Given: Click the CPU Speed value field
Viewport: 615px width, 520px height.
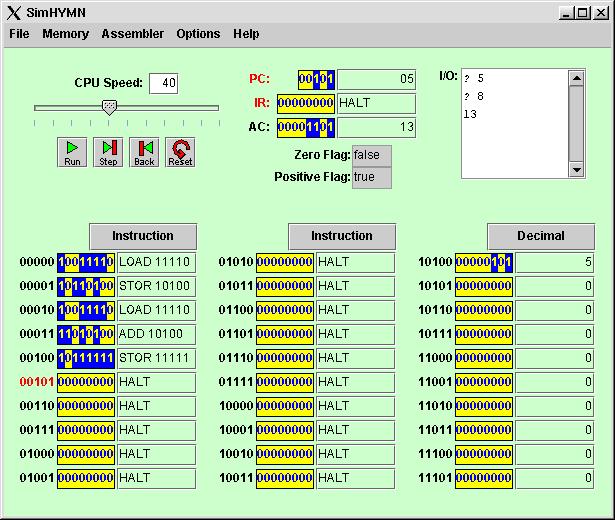Looking at the screenshot, I should [x=164, y=83].
